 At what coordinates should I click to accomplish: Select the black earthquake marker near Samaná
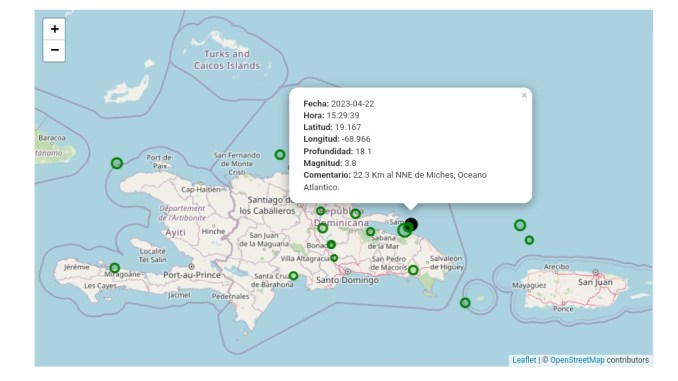(x=411, y=224)
